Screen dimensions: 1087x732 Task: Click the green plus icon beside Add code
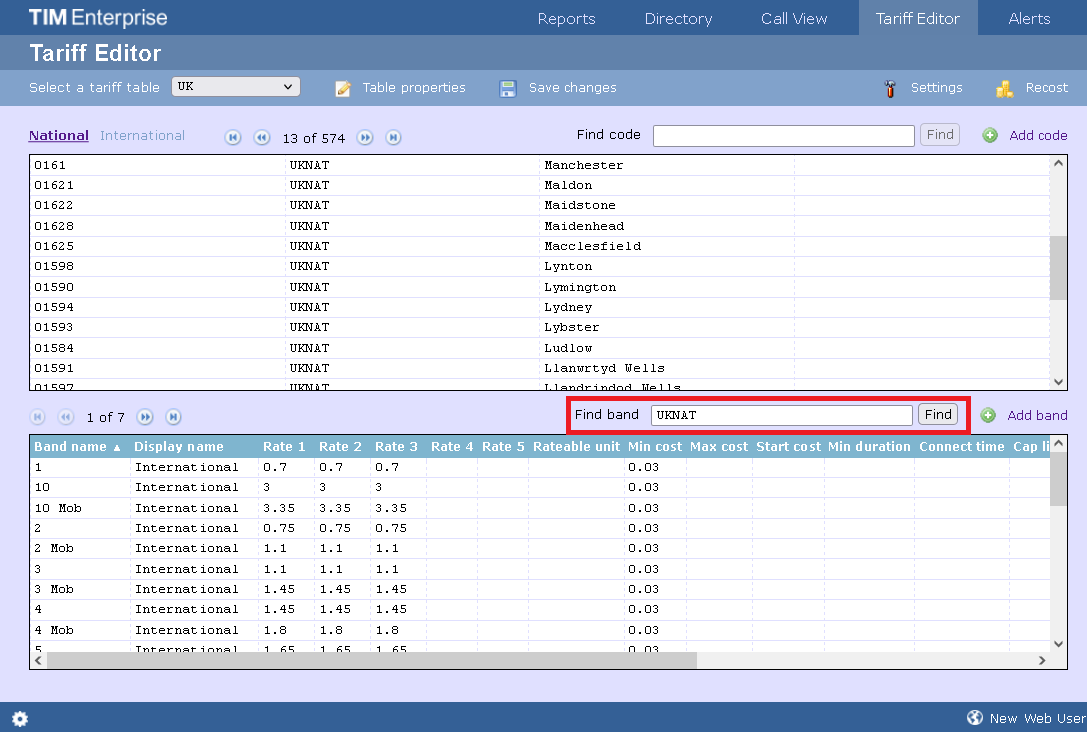click(990, 135)
